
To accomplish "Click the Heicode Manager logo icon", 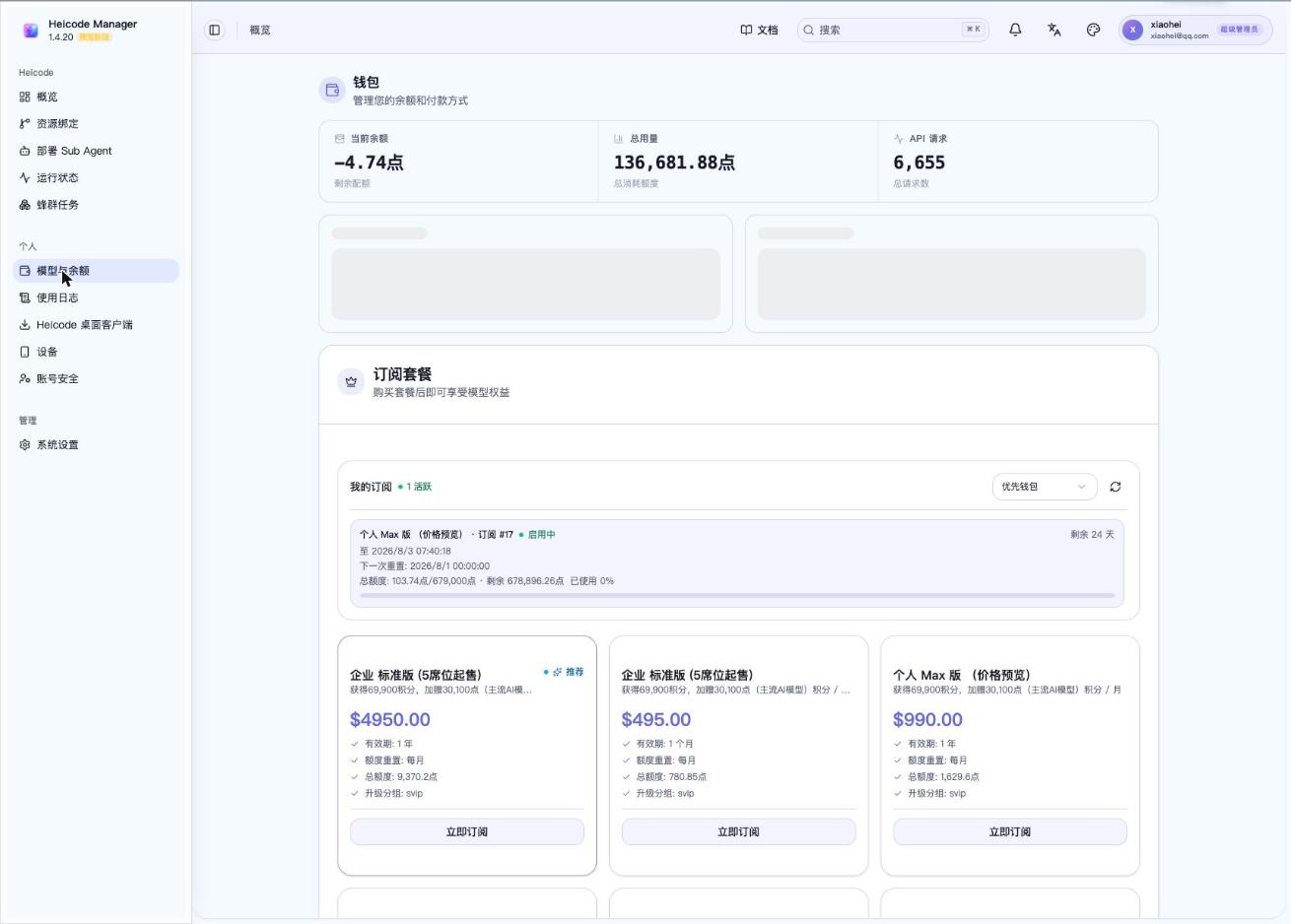I will [x=31, y=31].
